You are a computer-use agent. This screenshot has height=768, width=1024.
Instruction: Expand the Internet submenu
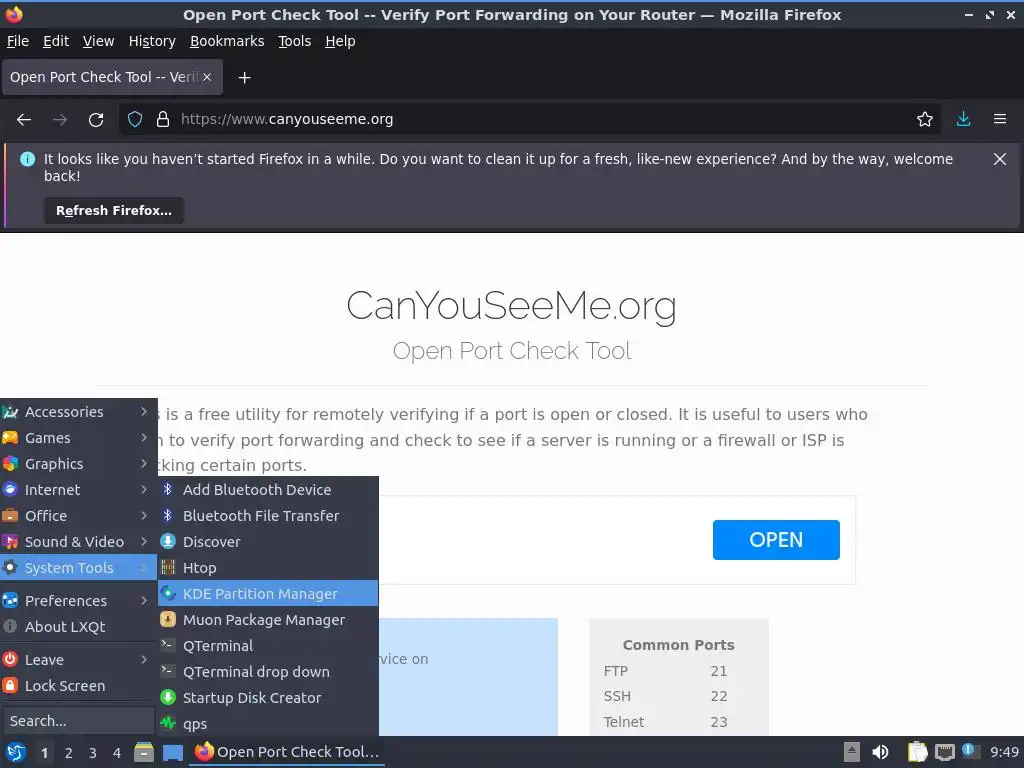tap(78, 490)
